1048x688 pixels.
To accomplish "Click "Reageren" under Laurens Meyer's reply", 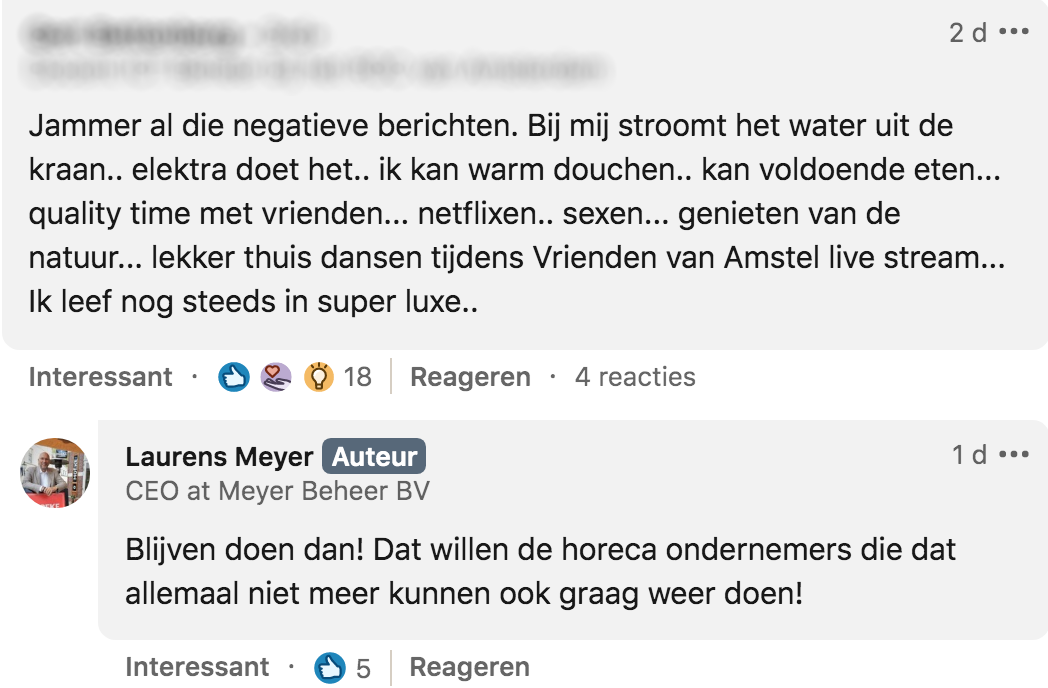I will pyautogui.click(x=469, y=667).
